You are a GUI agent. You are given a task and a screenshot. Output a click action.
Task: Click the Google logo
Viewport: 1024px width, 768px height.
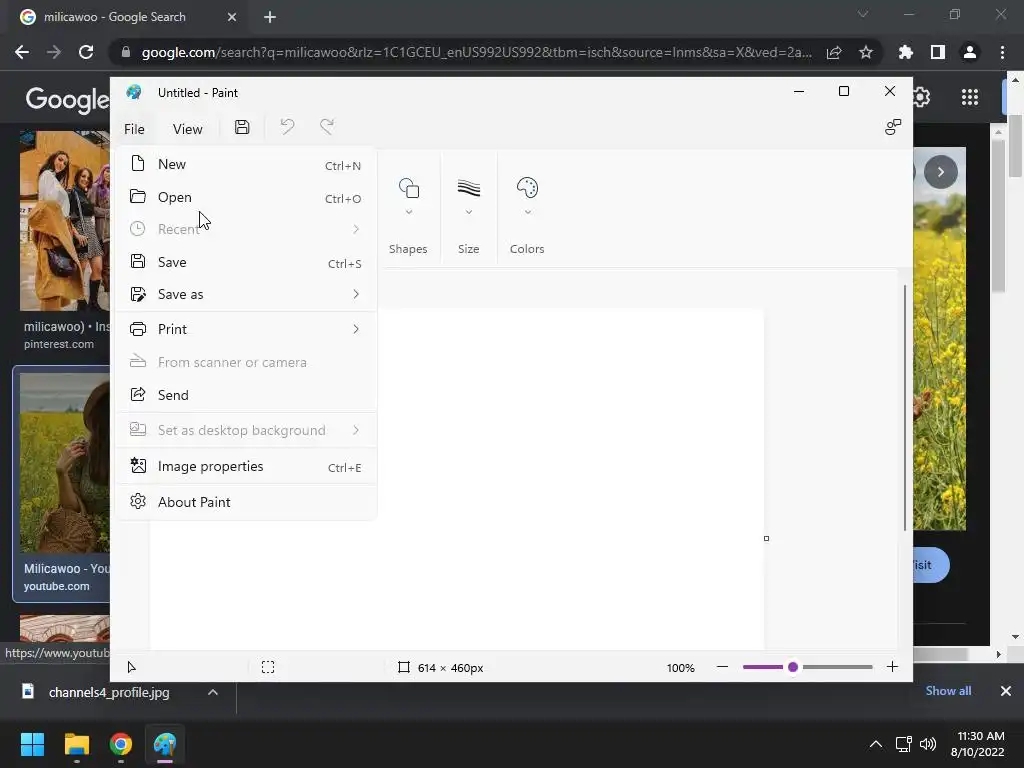coord(67,99)
